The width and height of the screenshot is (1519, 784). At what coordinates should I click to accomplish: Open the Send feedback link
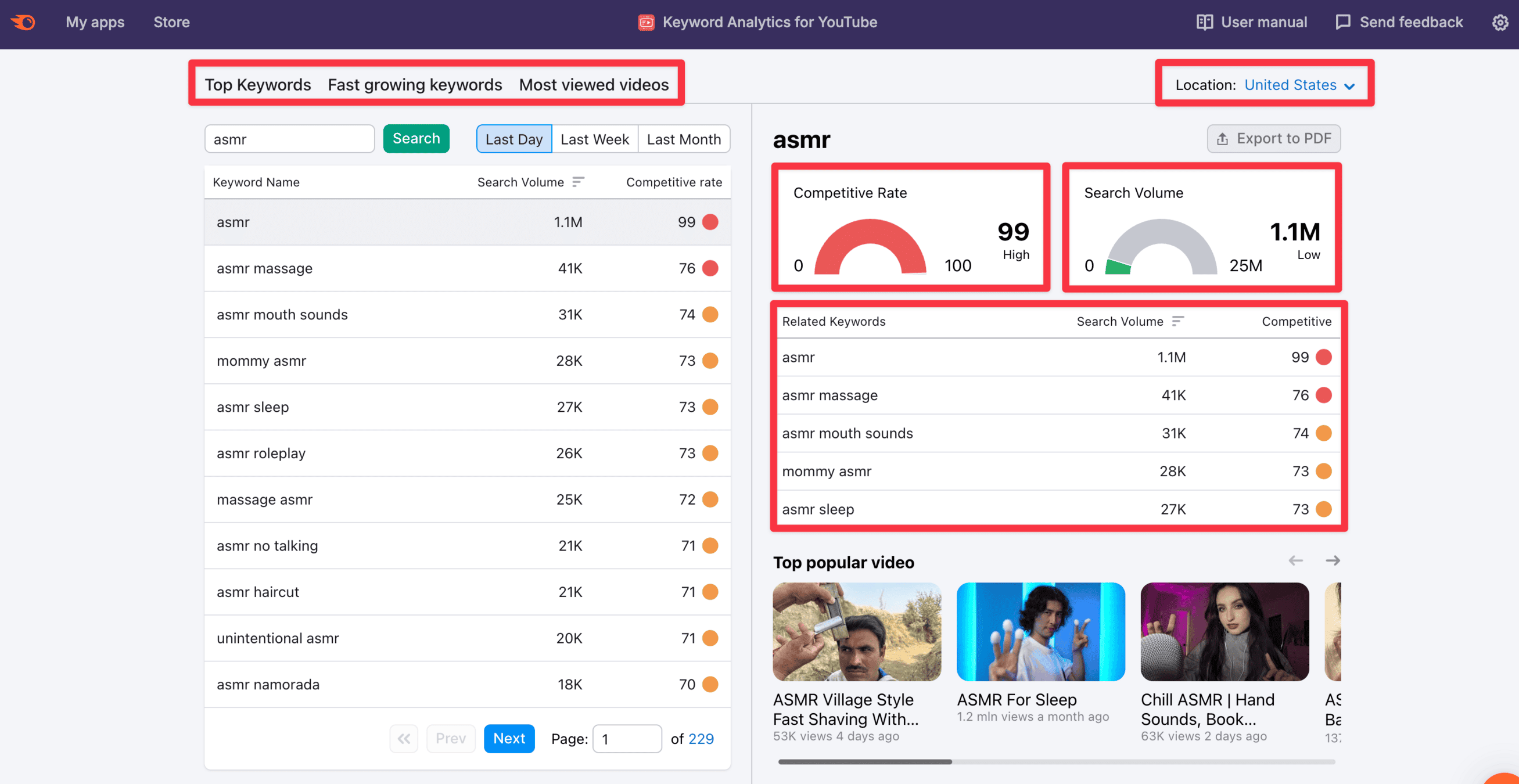1399,23
